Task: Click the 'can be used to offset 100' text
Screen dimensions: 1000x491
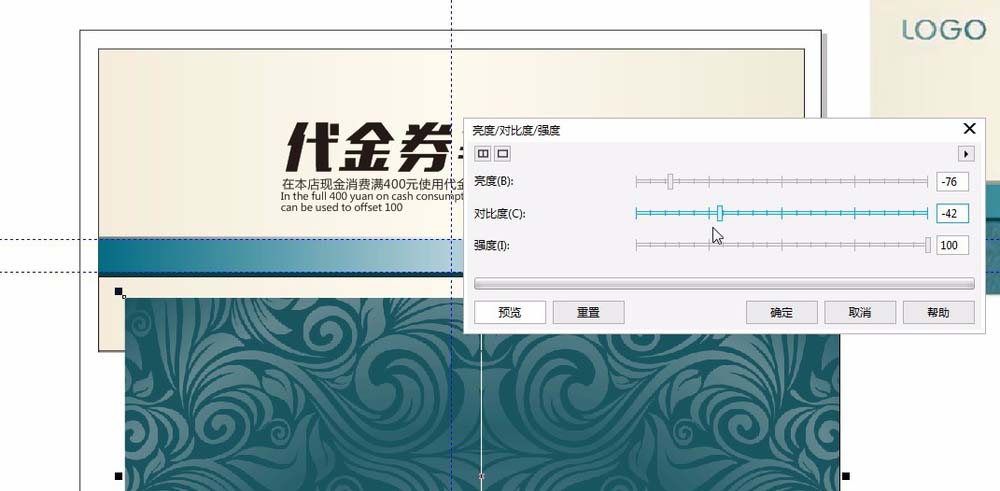Action: coord(342,207)
